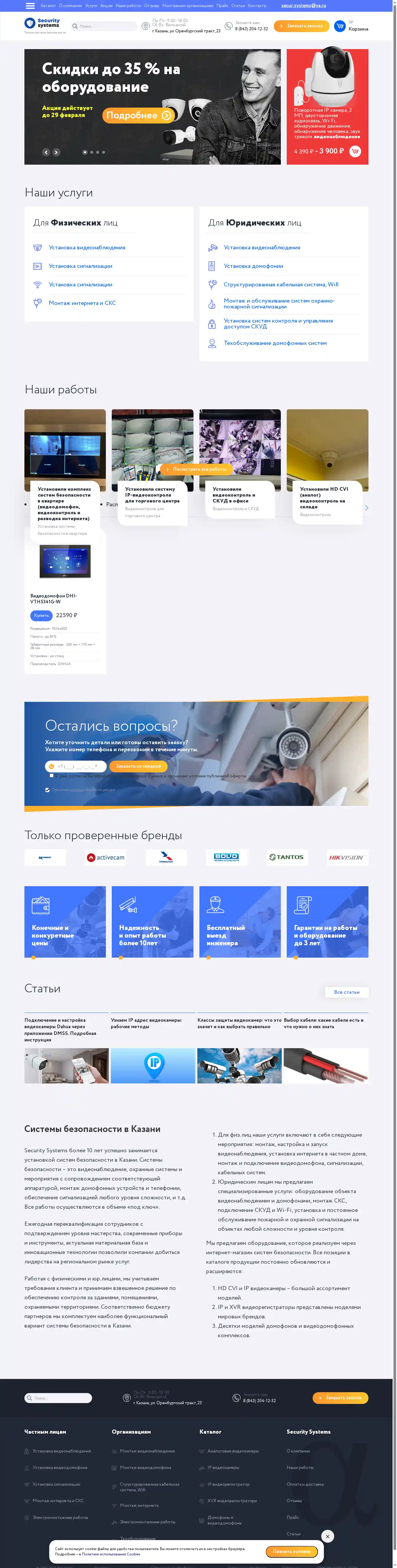Image resolution: width=397 pixels, height=1568 pixels.
Task: Check the personal data consent checkbox
Action: (52, 776)
